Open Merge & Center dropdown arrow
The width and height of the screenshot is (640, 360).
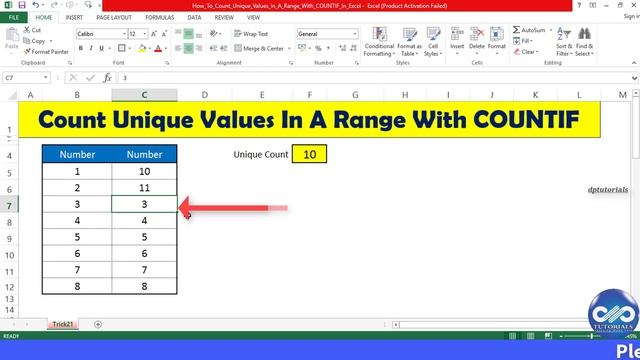pyautogui.click(x=289, y=48)
